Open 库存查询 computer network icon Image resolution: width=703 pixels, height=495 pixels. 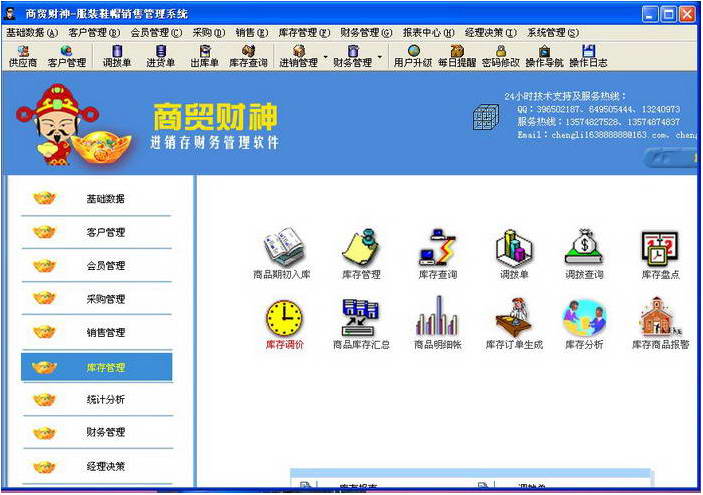point(437,247)
